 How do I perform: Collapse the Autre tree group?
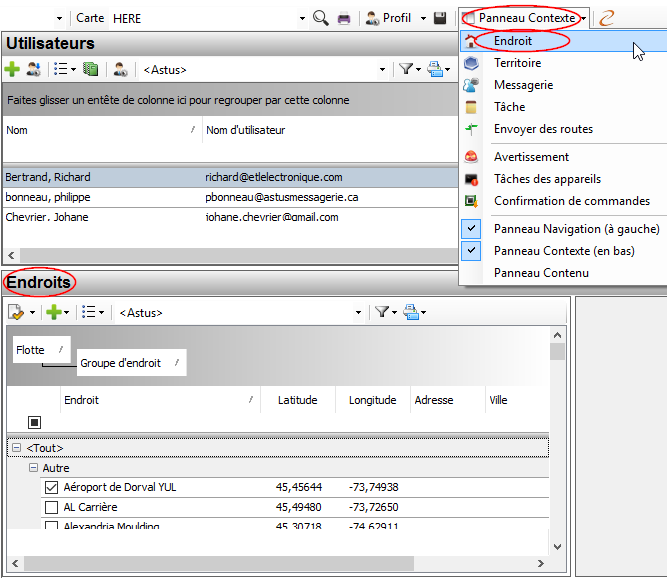[x=33, y=468]
